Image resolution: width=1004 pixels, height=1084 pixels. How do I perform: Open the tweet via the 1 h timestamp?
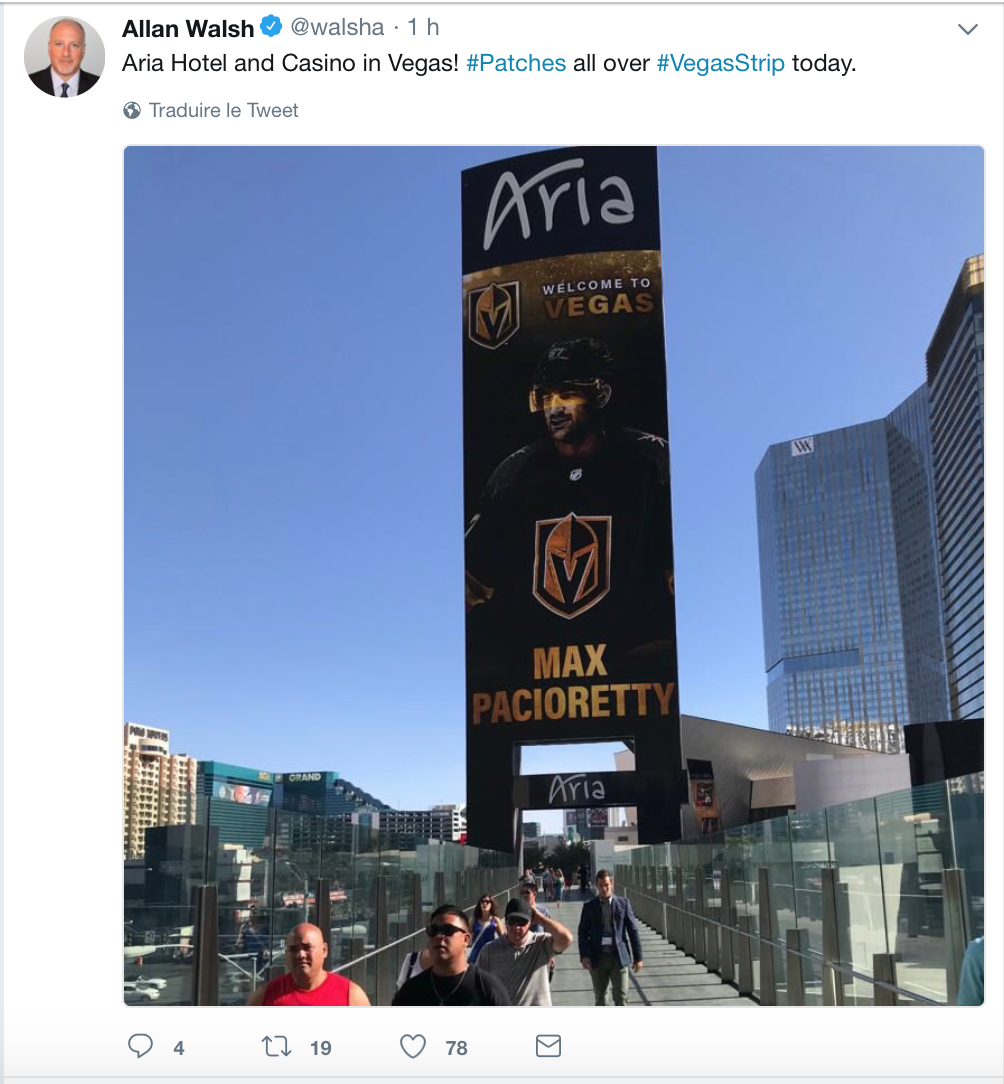tap(423, 27)
